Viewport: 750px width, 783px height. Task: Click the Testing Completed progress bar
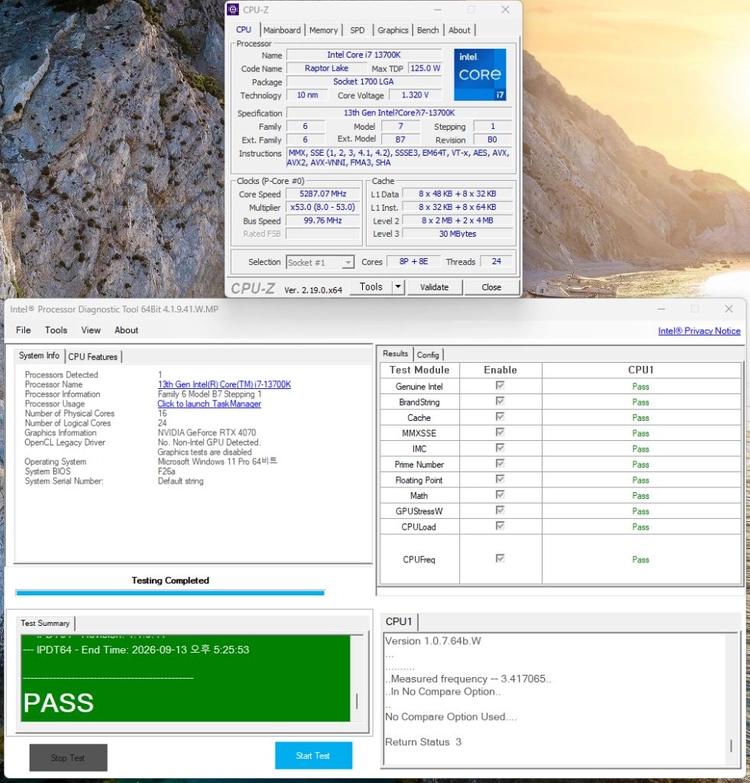coord(170,593)
